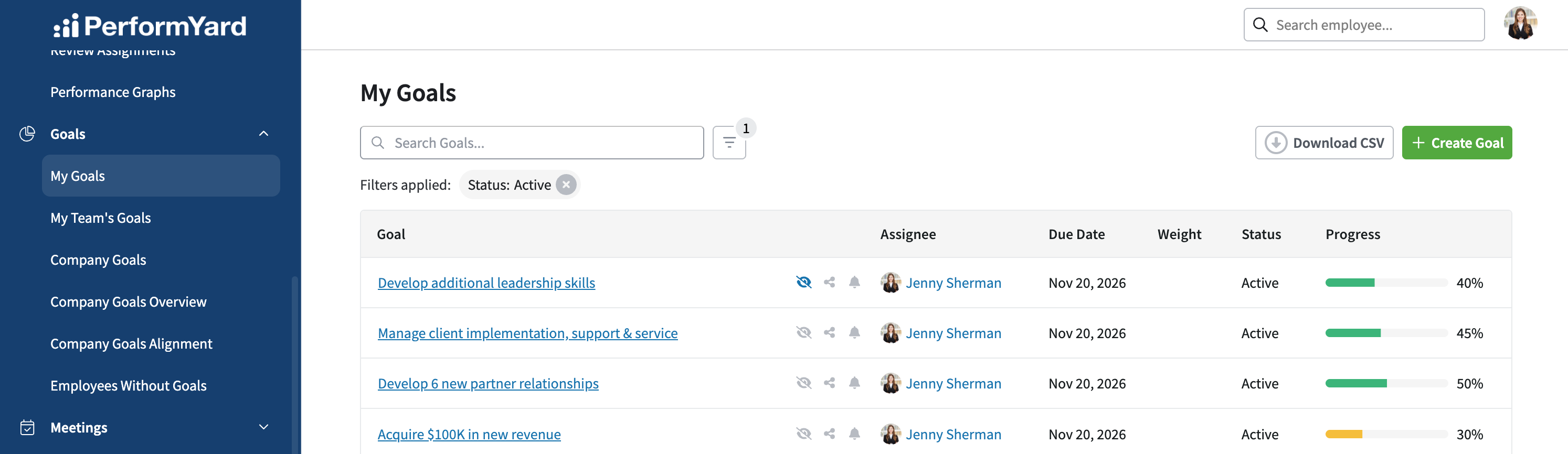Open user profile avatar at top right

pyautogui.click(x=1520, y=24)
